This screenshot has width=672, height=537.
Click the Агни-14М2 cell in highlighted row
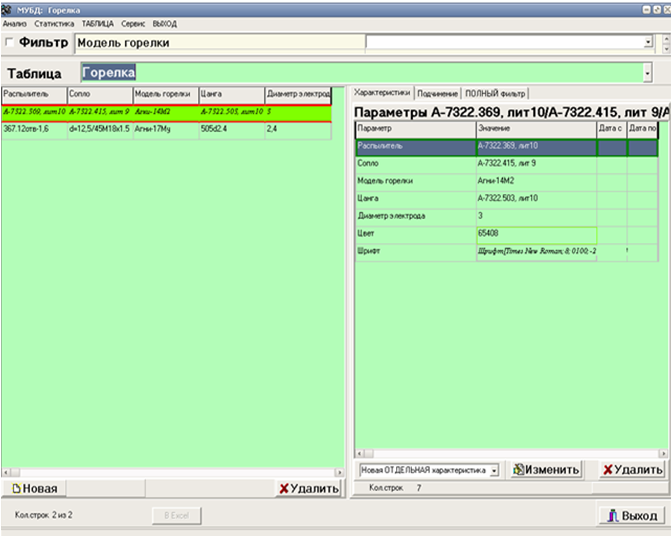[x=166, y=112]
